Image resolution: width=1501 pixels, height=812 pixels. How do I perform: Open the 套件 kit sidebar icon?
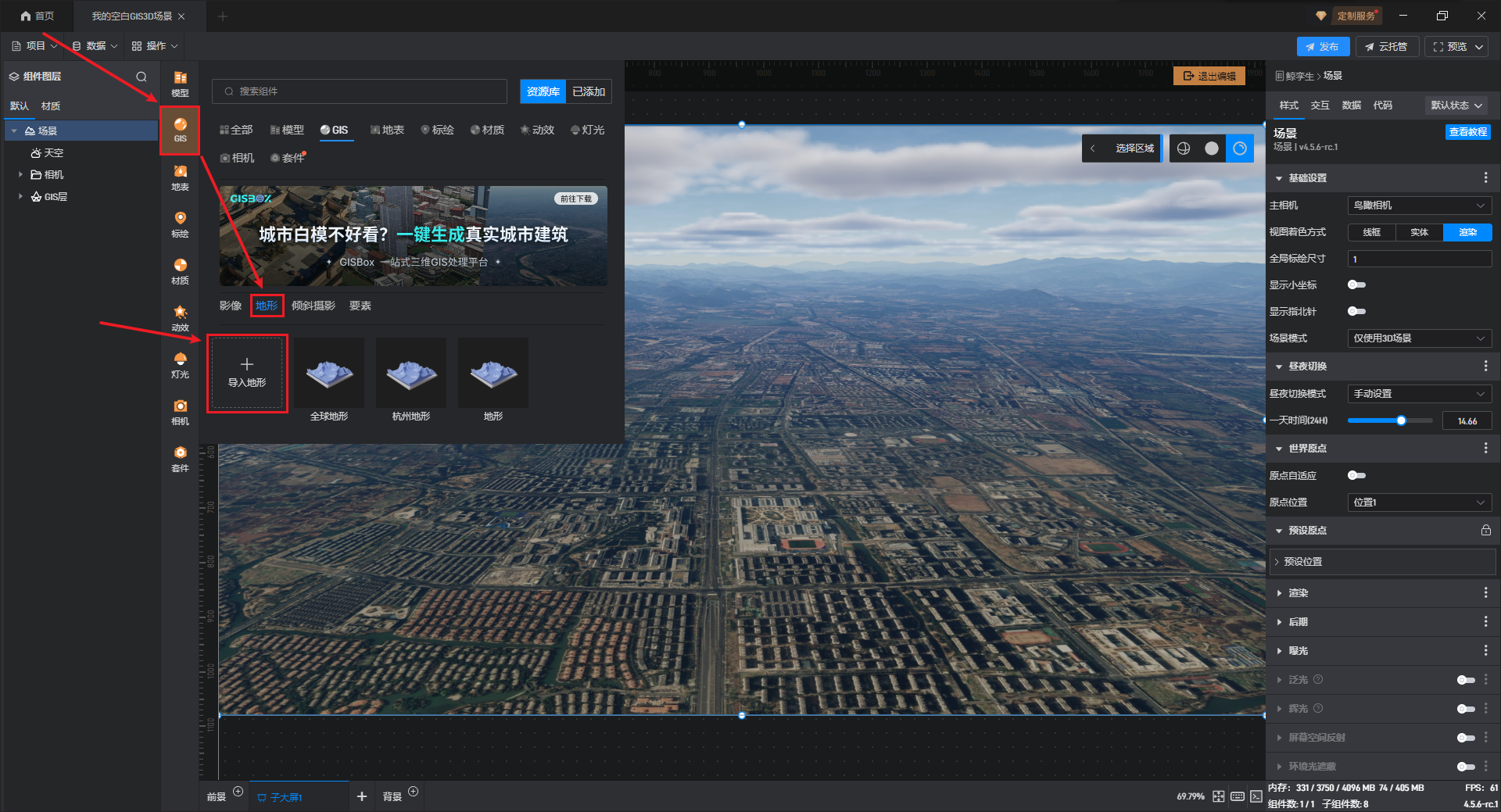(x=180, y=458)
